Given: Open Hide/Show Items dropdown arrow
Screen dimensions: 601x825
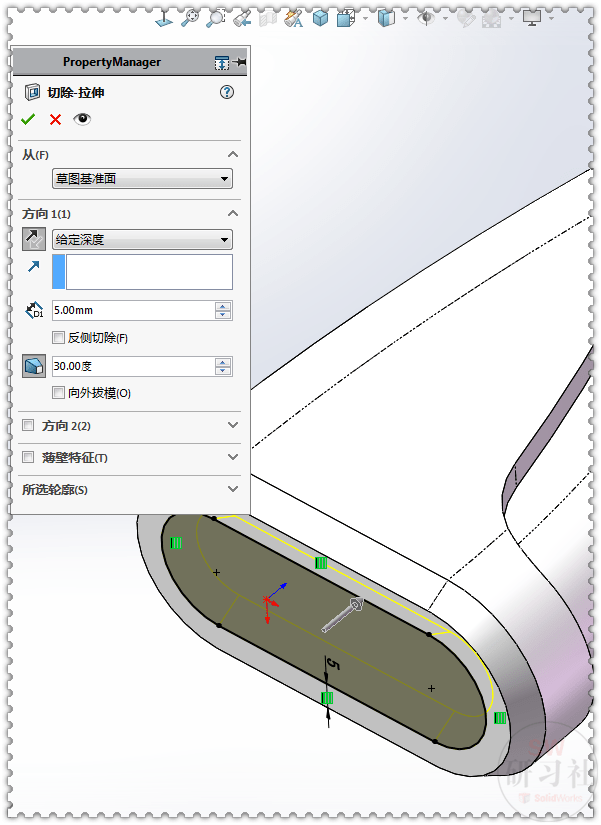Looking at the screenshot, I should [445, 19].
